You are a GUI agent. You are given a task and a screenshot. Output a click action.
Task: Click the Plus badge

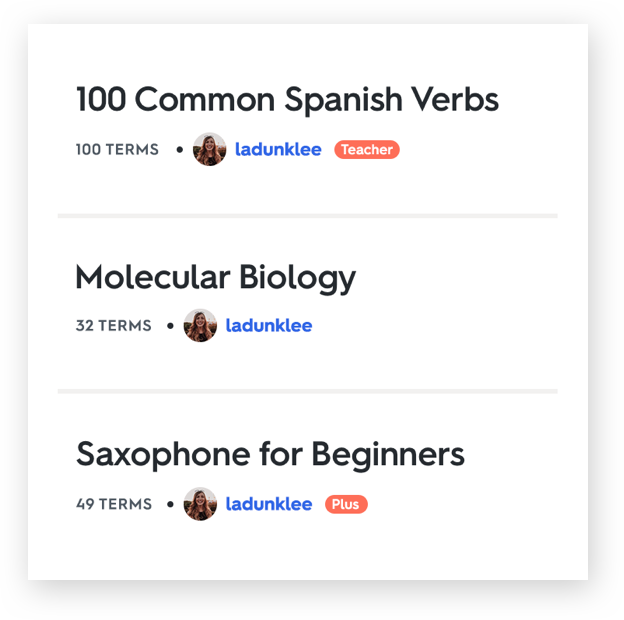[346, 504]
